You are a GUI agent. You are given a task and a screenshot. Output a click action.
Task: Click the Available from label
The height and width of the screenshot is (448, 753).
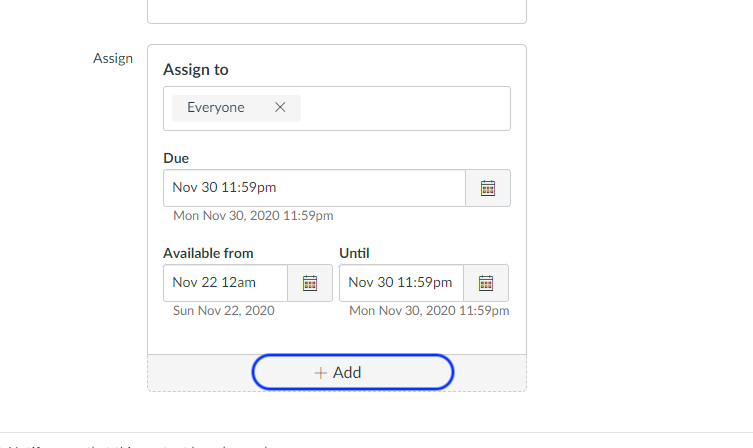point(208,253)
